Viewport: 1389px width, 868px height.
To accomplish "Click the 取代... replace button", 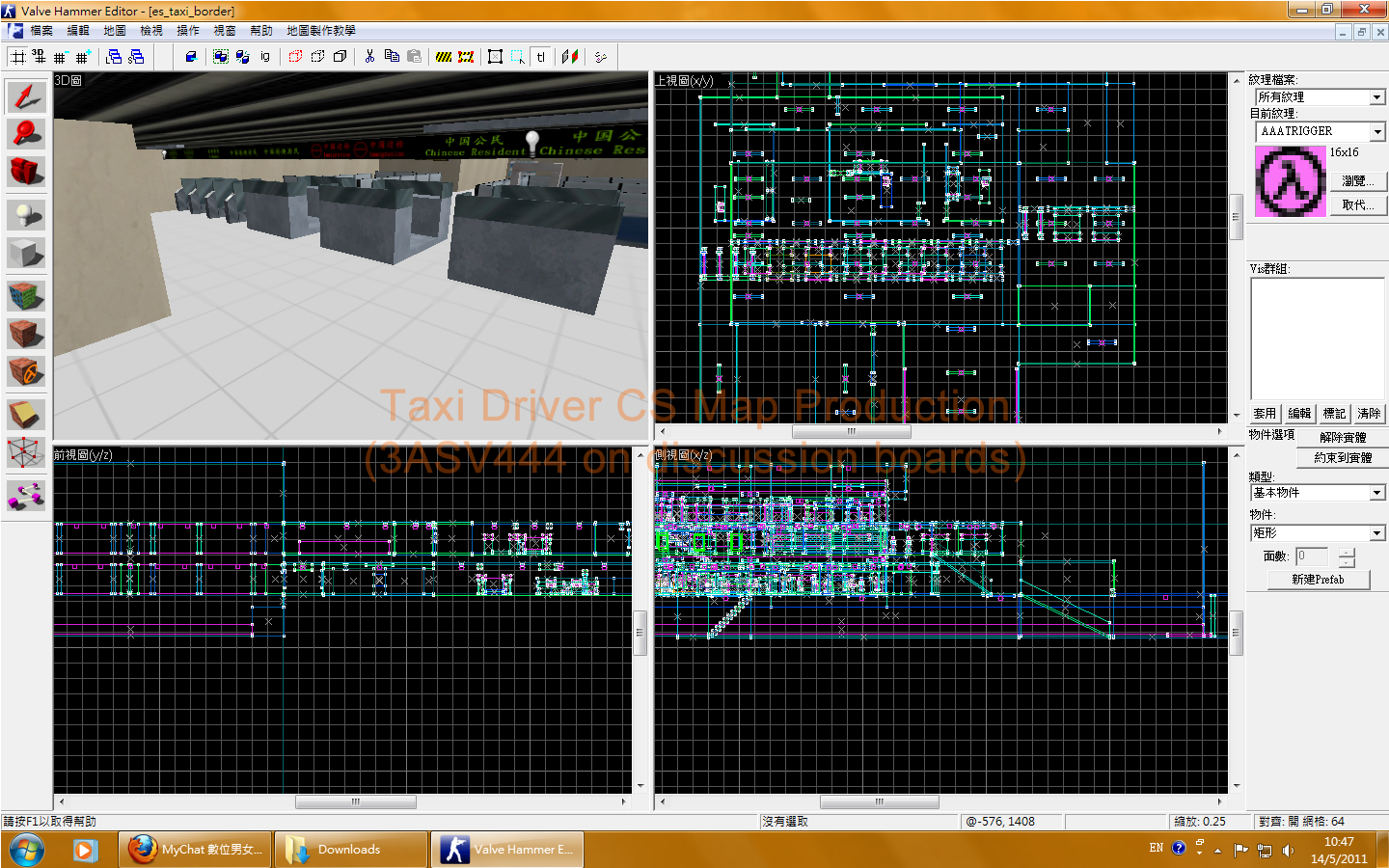I will [x=1358, y=204].
